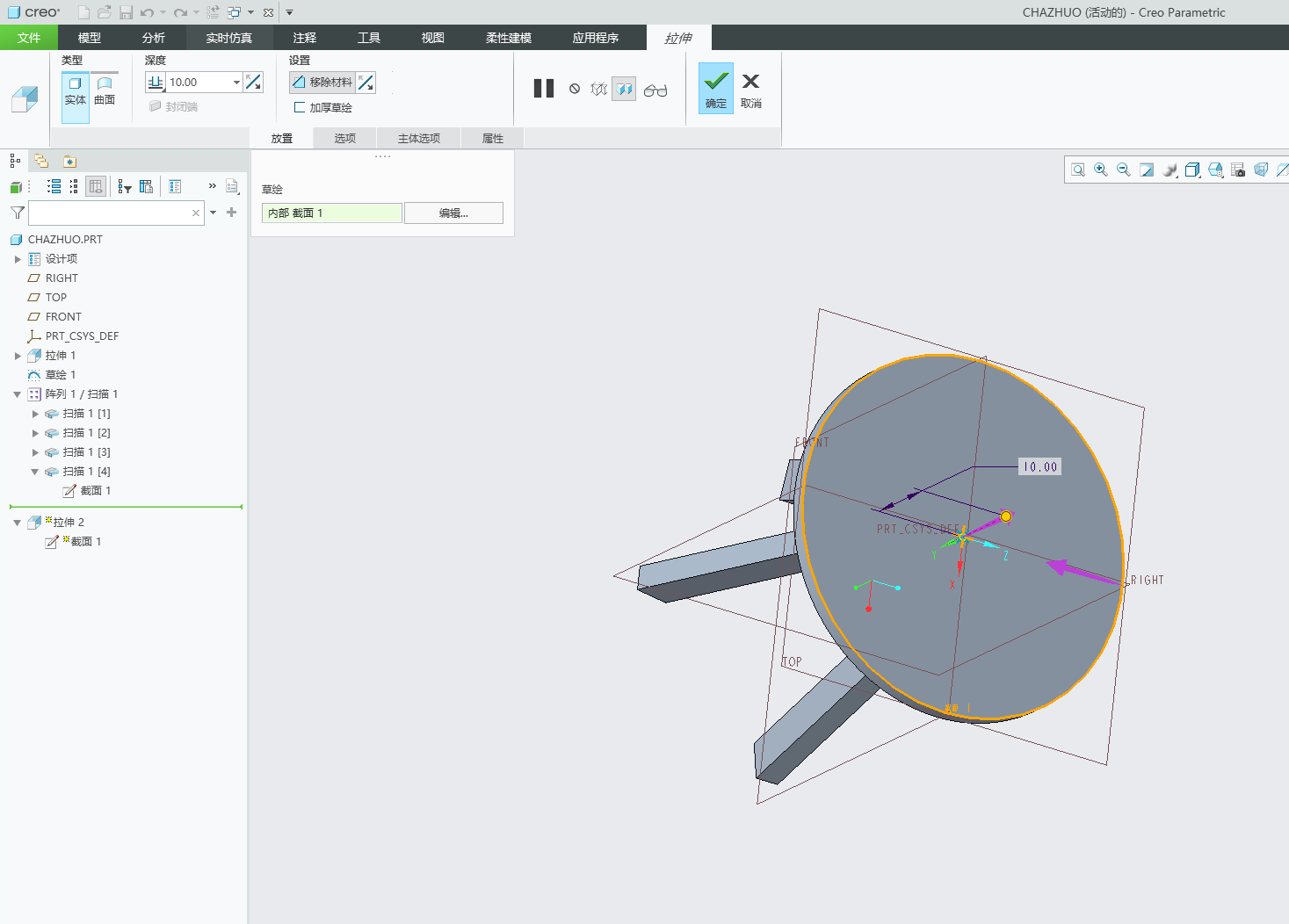Collapse the 拉伸 2 feature node
This screenshot has width=1289, height=924.
coord(18,523)
